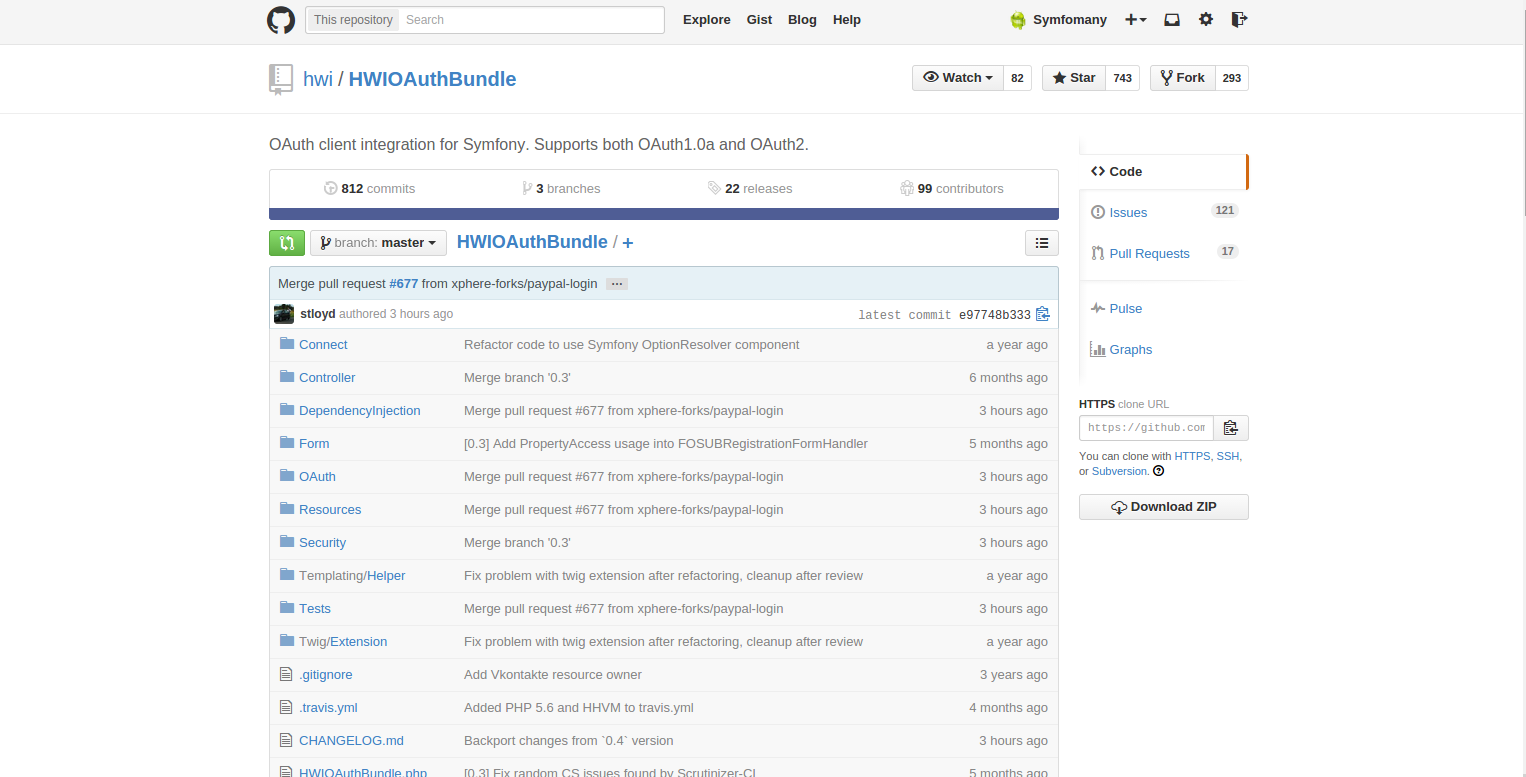Fork the repository
This screenshot has width=1526, height=777.
(1182, 78)
